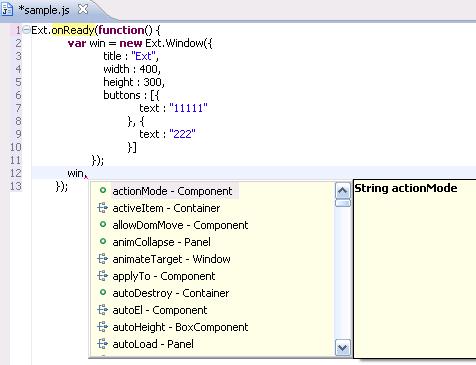
Task: Click the suggestion list scrollbar thumb
Action: (342, 203)
